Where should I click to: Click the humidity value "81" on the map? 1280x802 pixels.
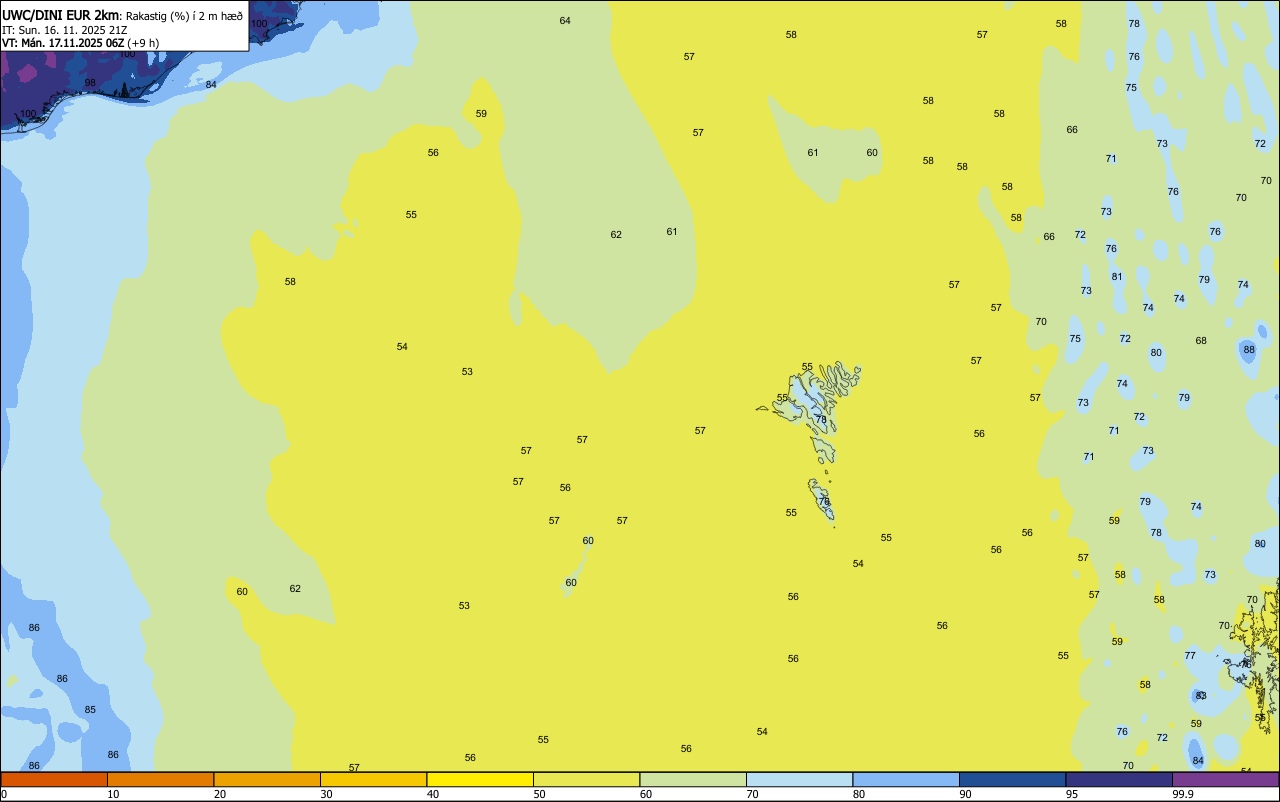(1117, 277)
